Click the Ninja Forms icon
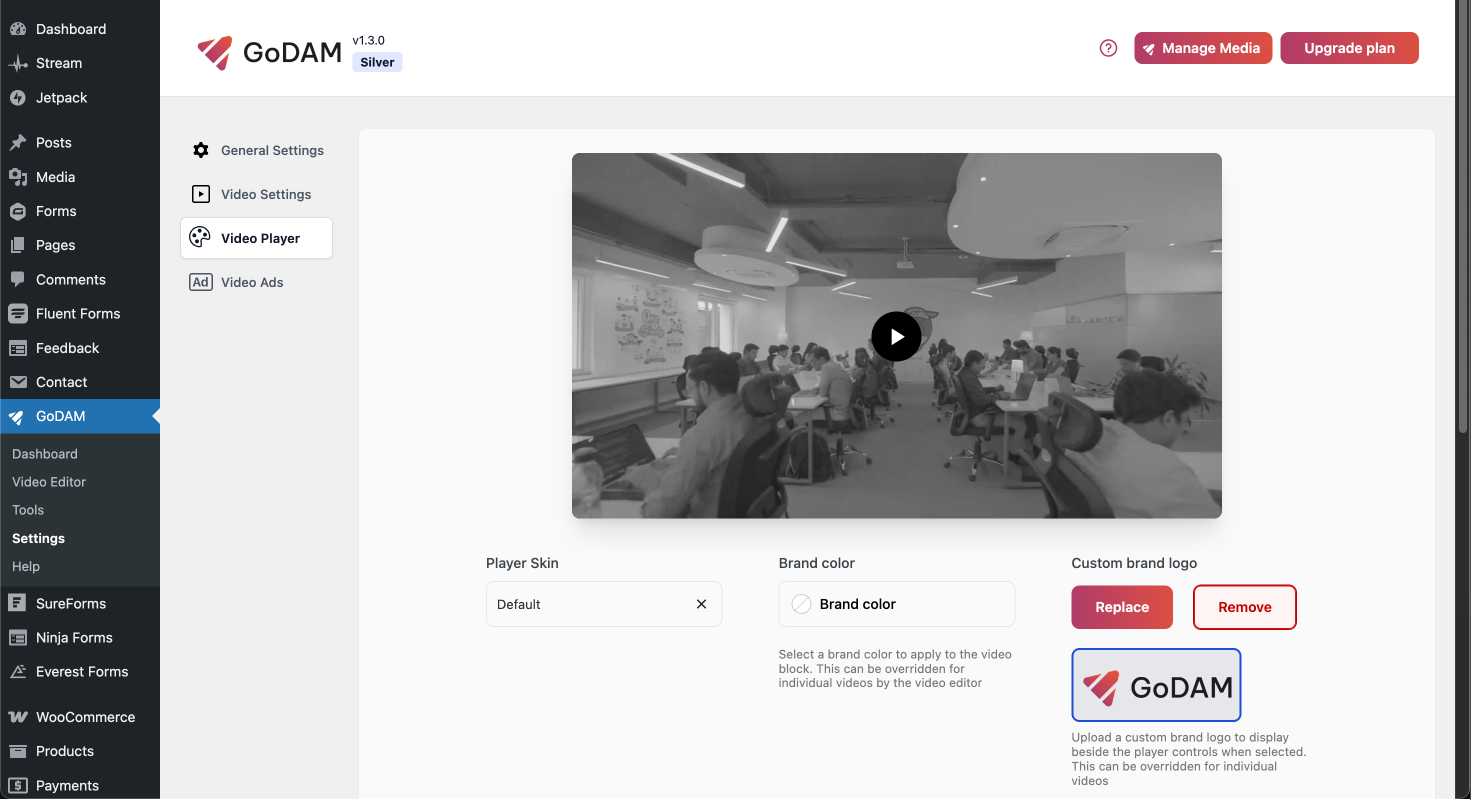 coord(18,638)
